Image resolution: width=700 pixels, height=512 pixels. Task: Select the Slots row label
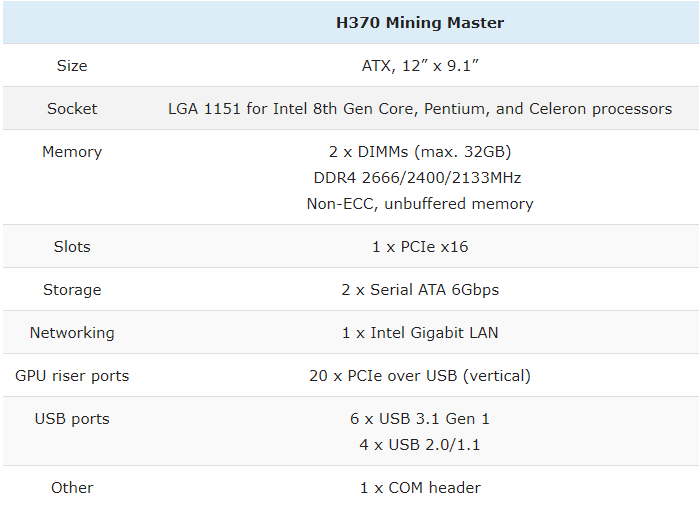72,246
